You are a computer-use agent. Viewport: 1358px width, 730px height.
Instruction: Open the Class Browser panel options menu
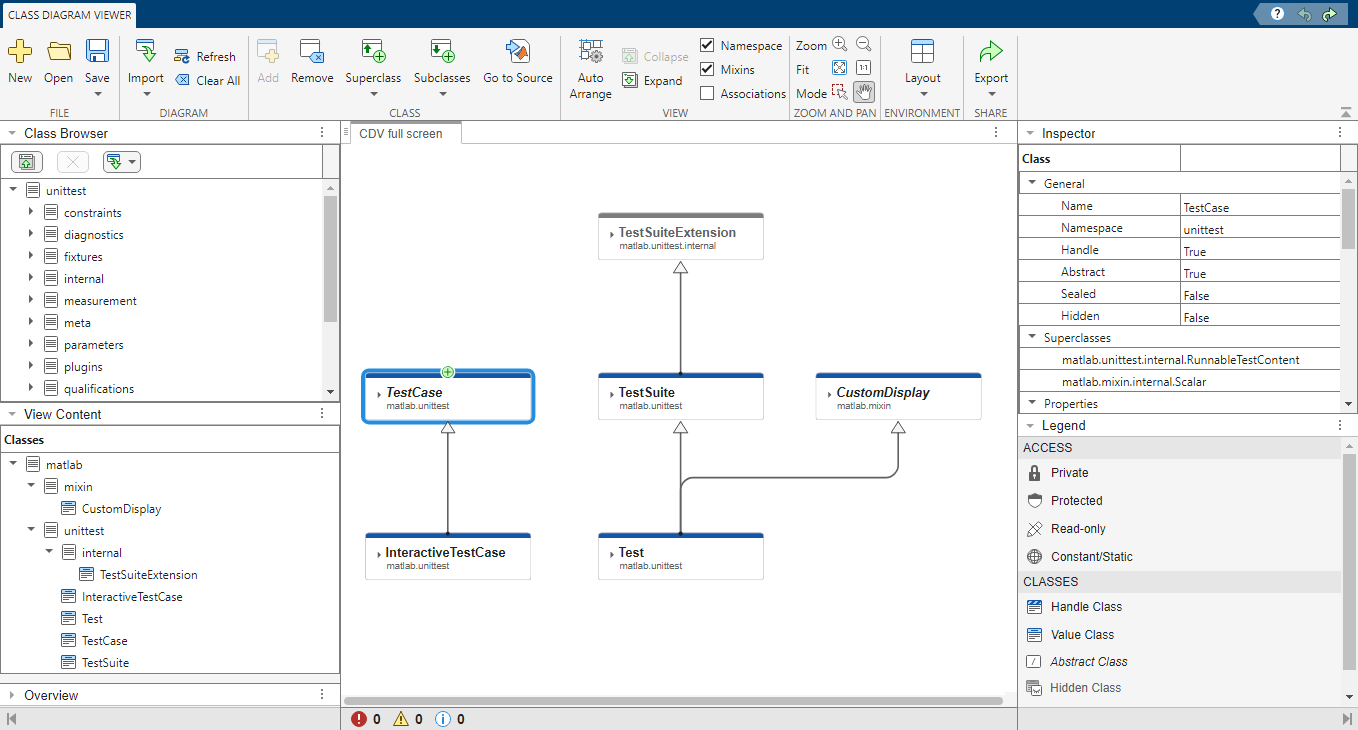(321, 133)
